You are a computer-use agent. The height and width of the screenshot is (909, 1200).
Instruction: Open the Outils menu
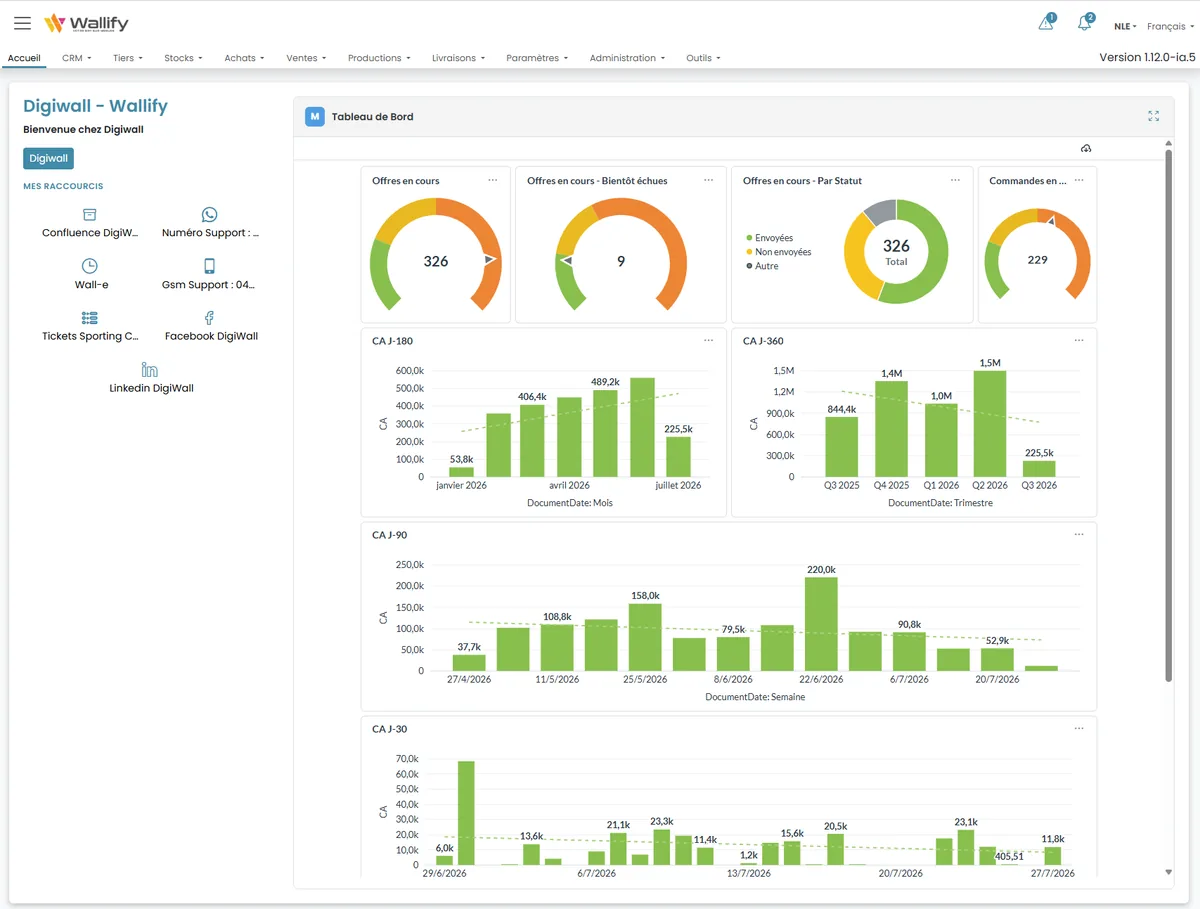[703, 58]
